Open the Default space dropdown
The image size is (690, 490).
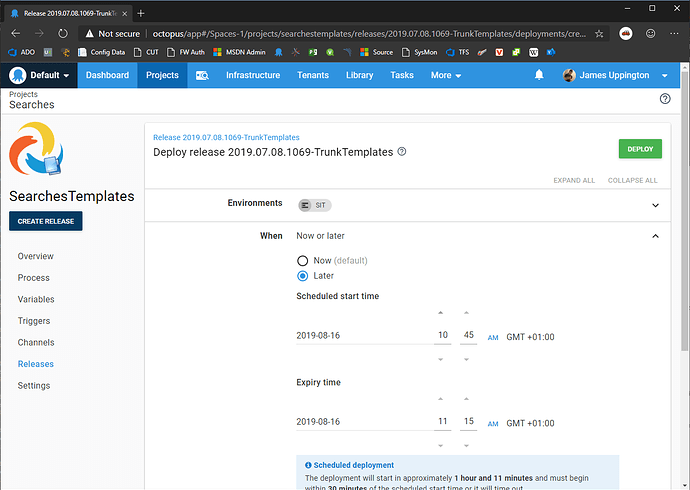coord(39,75)
